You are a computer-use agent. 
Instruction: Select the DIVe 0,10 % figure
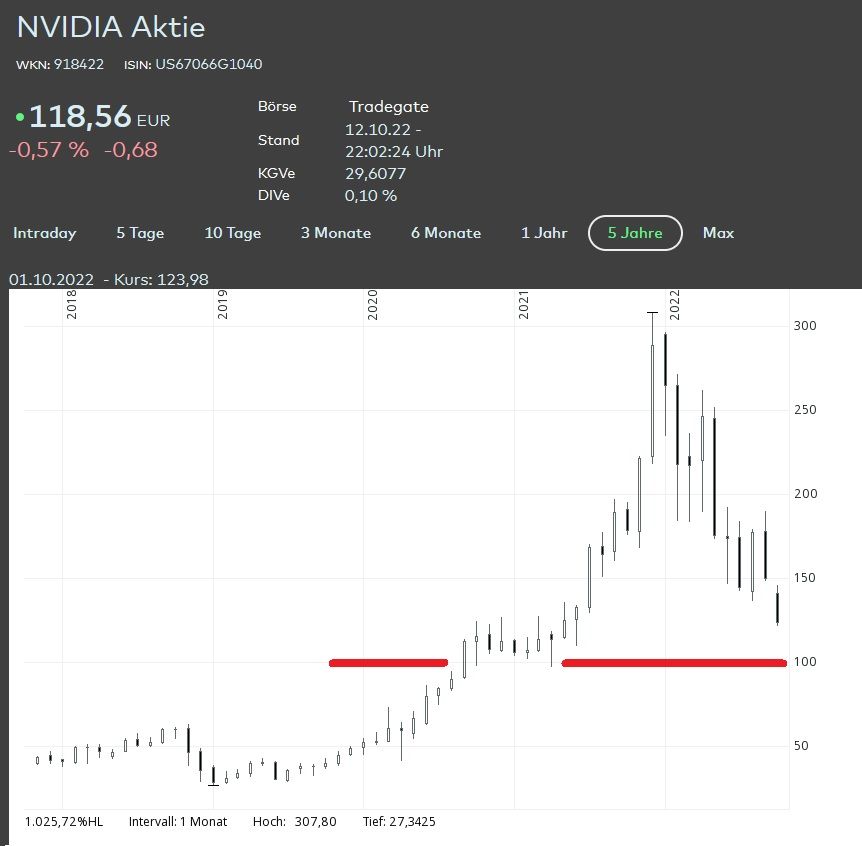[370, 196]
